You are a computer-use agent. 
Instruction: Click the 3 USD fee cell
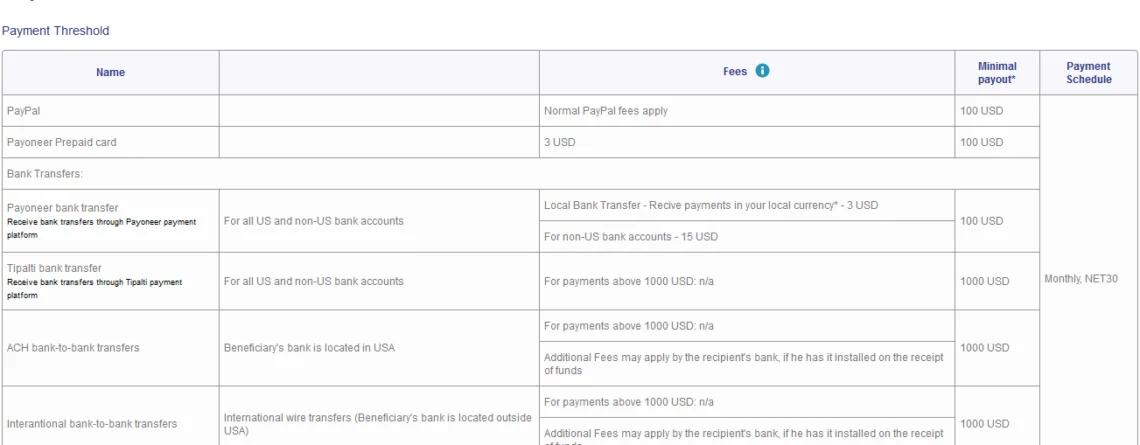tap(747, 143)
